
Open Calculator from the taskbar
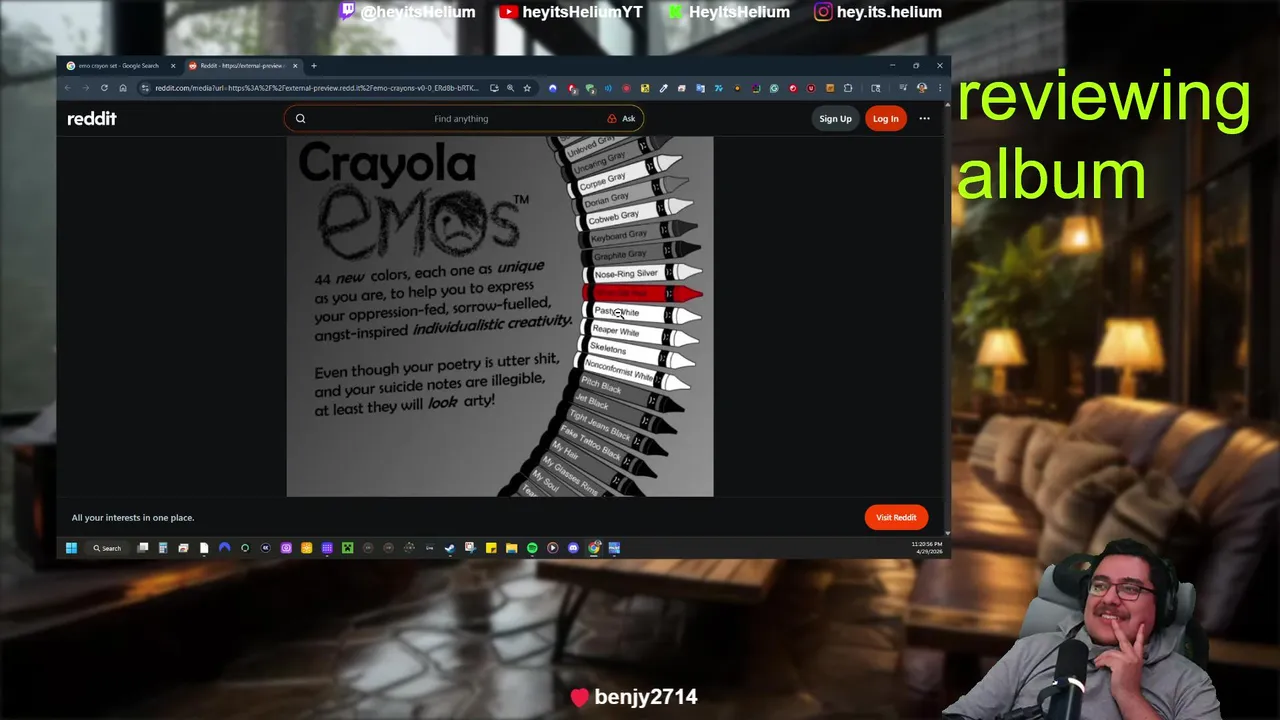(163, 548)
